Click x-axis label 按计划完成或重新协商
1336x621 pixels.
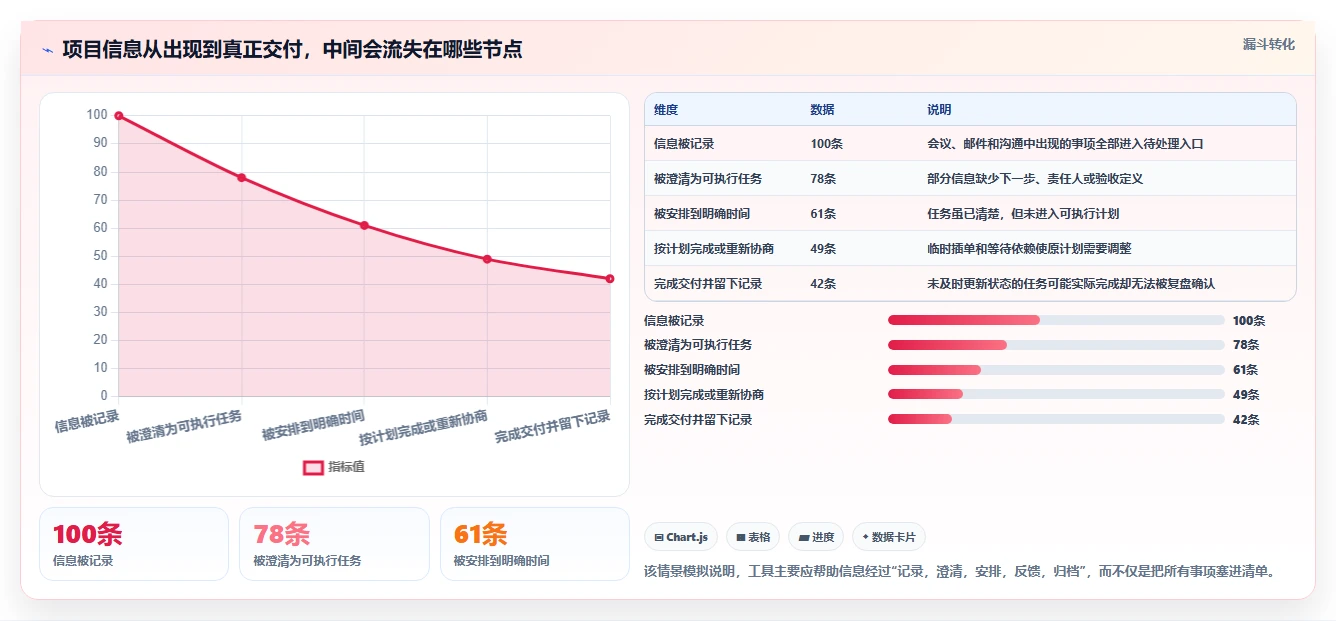pos(423,428)
